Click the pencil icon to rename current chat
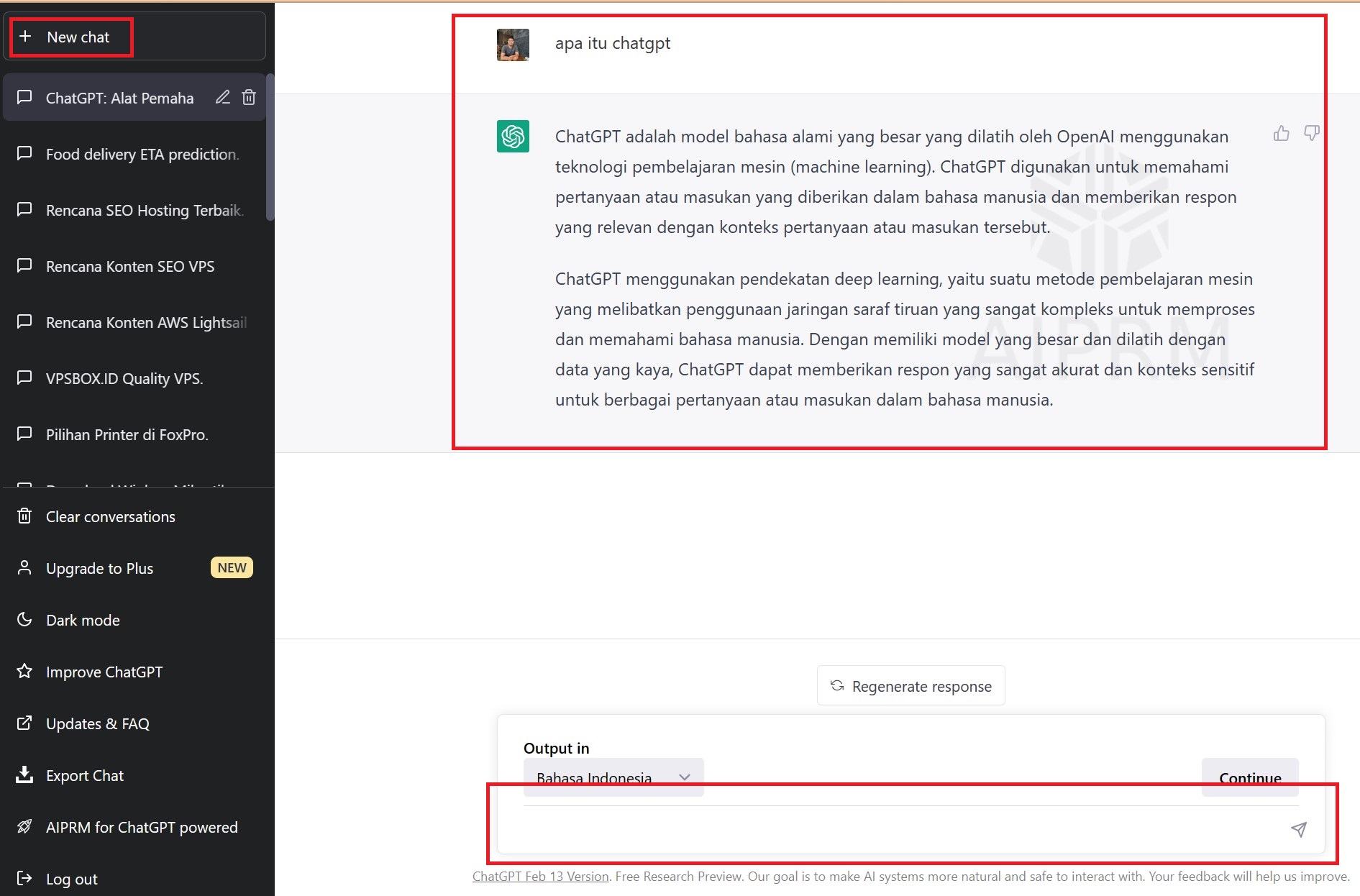The height and width of the screenshot is (896, 1360). tap(223, 96)
